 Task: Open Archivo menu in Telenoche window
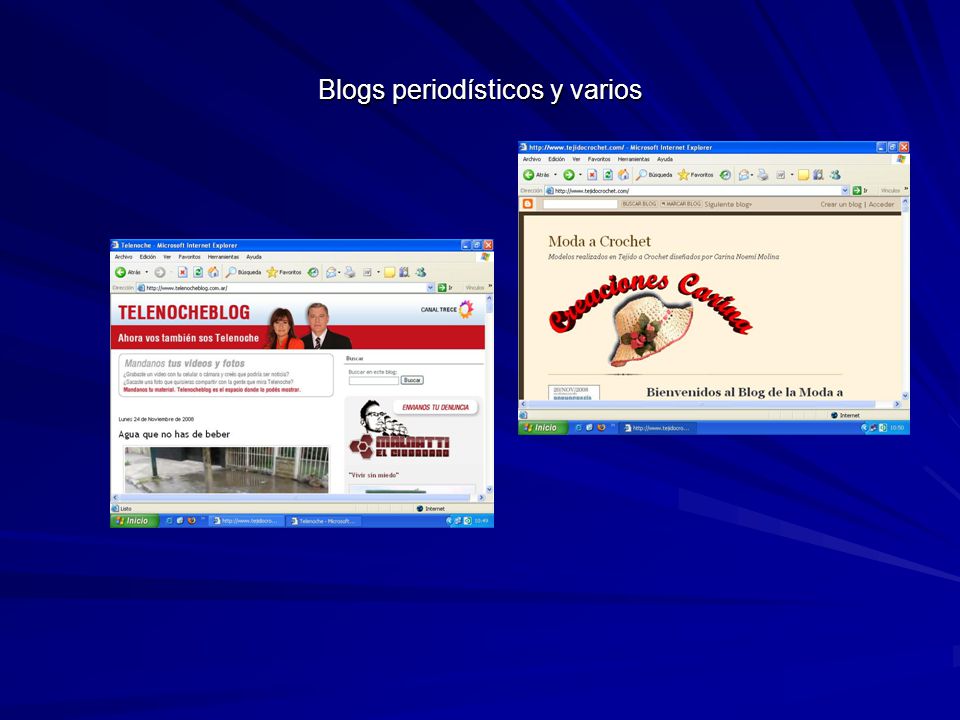pos(124,257)
